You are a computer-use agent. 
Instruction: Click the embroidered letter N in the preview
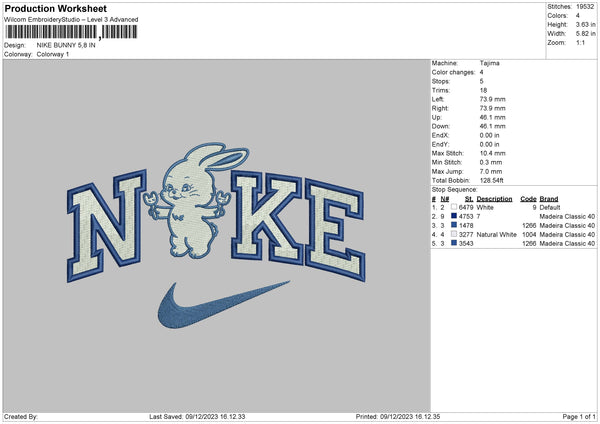tap(107, 226)
